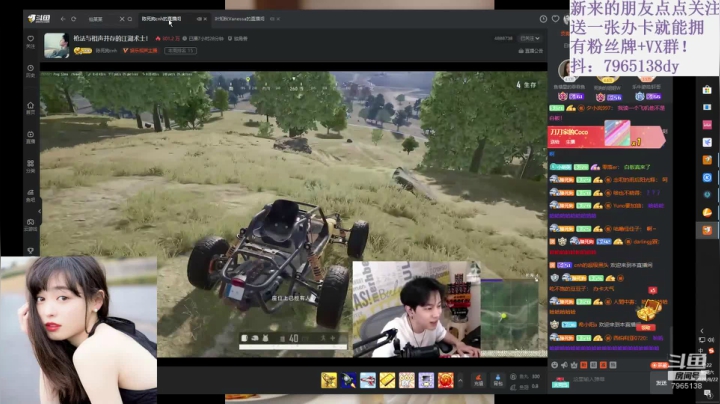
Task: Send the 666 gift in gift bar
Action: [407, 380]
